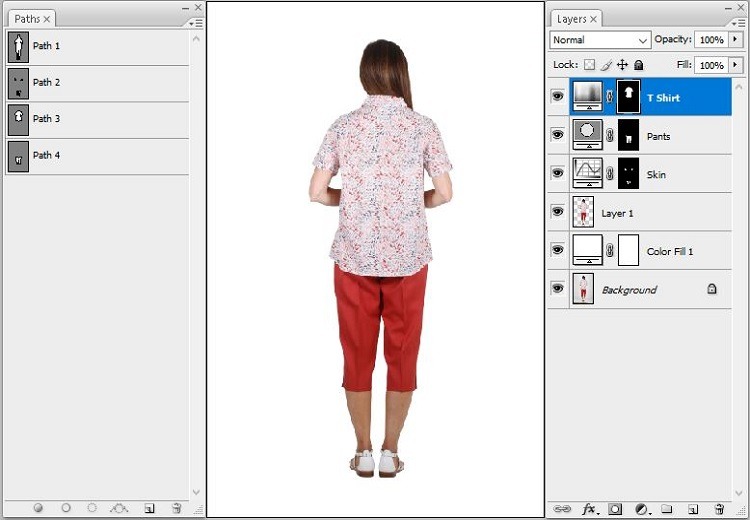Open the Layers panel options menu

738,23
